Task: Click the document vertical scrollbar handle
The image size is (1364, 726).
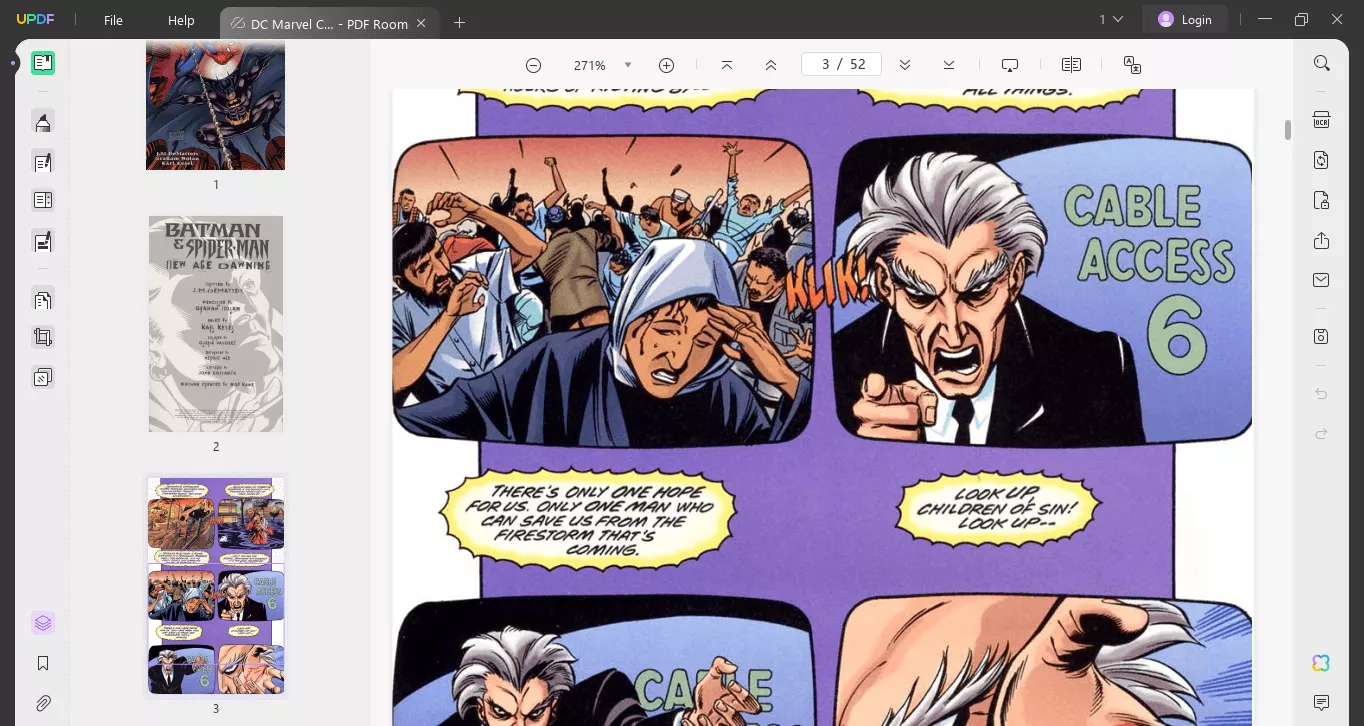Action: [1287, 130]
